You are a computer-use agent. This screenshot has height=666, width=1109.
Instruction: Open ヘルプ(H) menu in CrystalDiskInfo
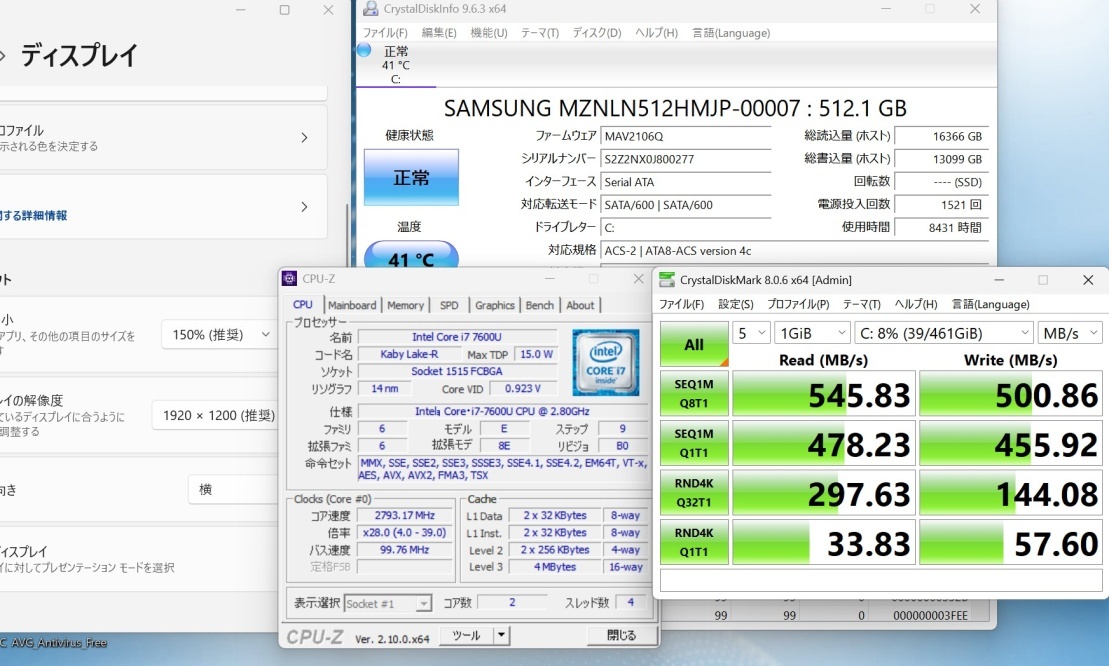click(x=656, y=33)
